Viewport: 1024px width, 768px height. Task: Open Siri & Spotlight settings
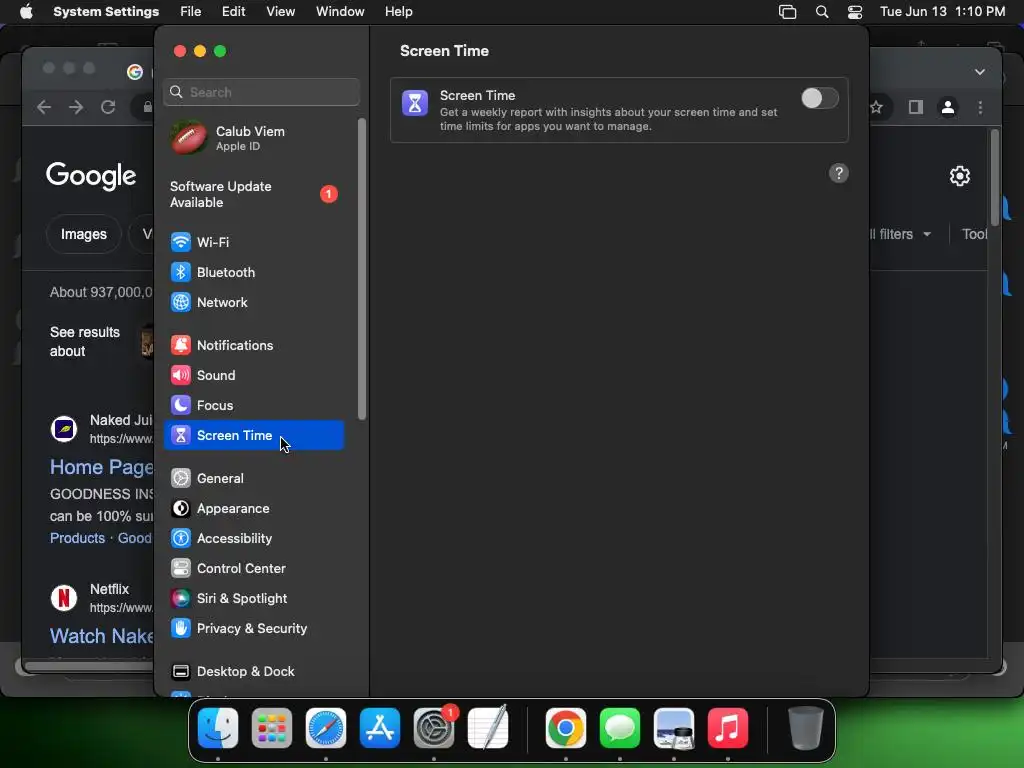253,599
